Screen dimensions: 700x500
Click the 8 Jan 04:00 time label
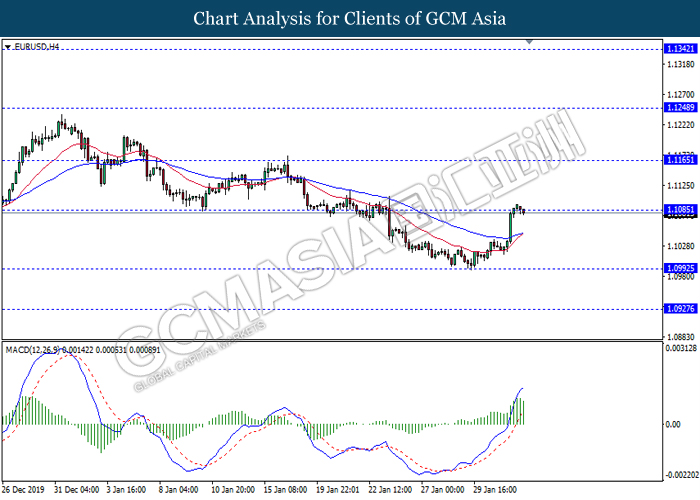[x=179, y=490]
